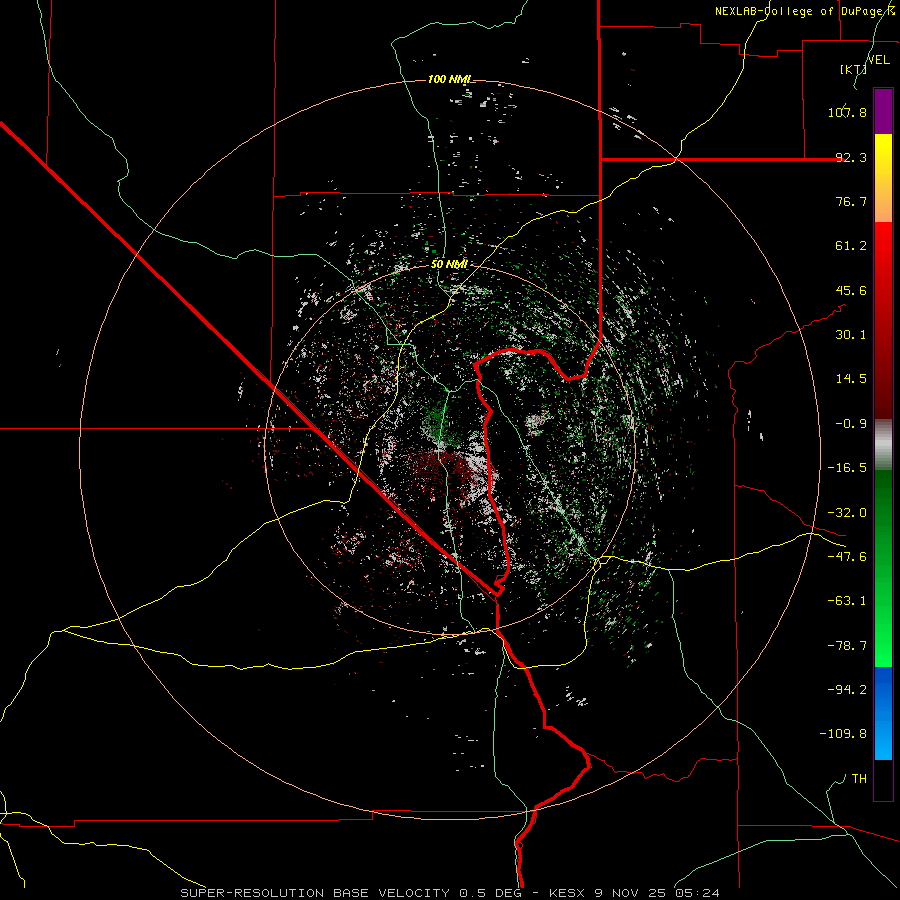
Task: Click the 92.3 velocity scale value
Action: click(x=851, y=157)
